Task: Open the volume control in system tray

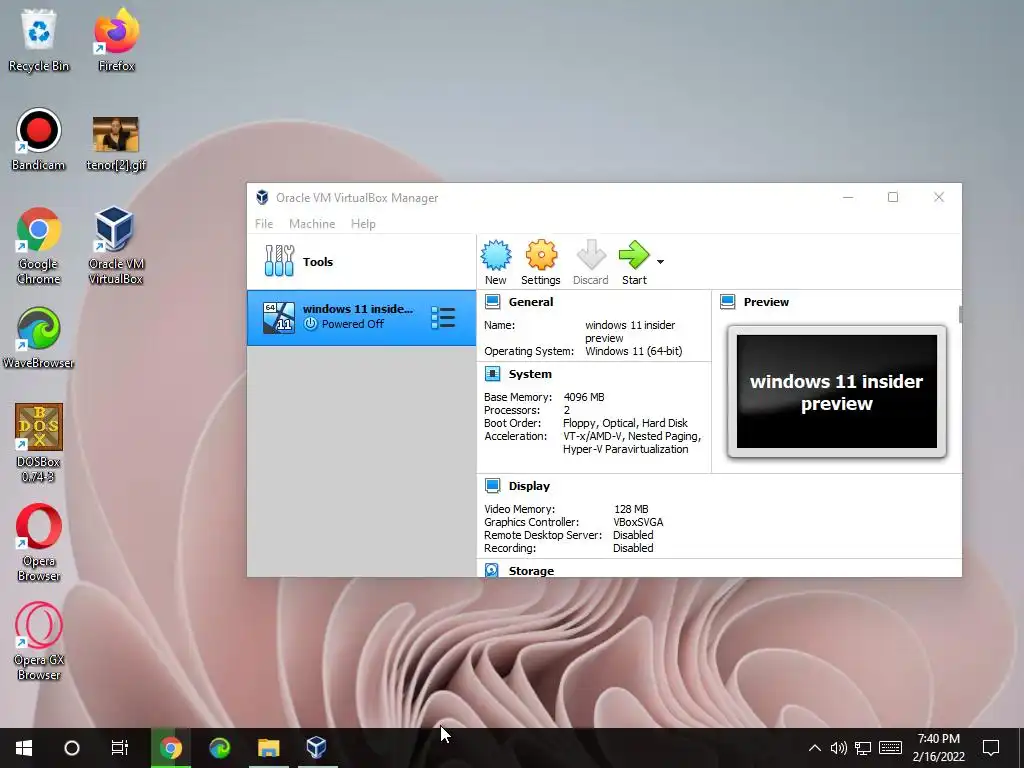Action: [x=839, y=748]
